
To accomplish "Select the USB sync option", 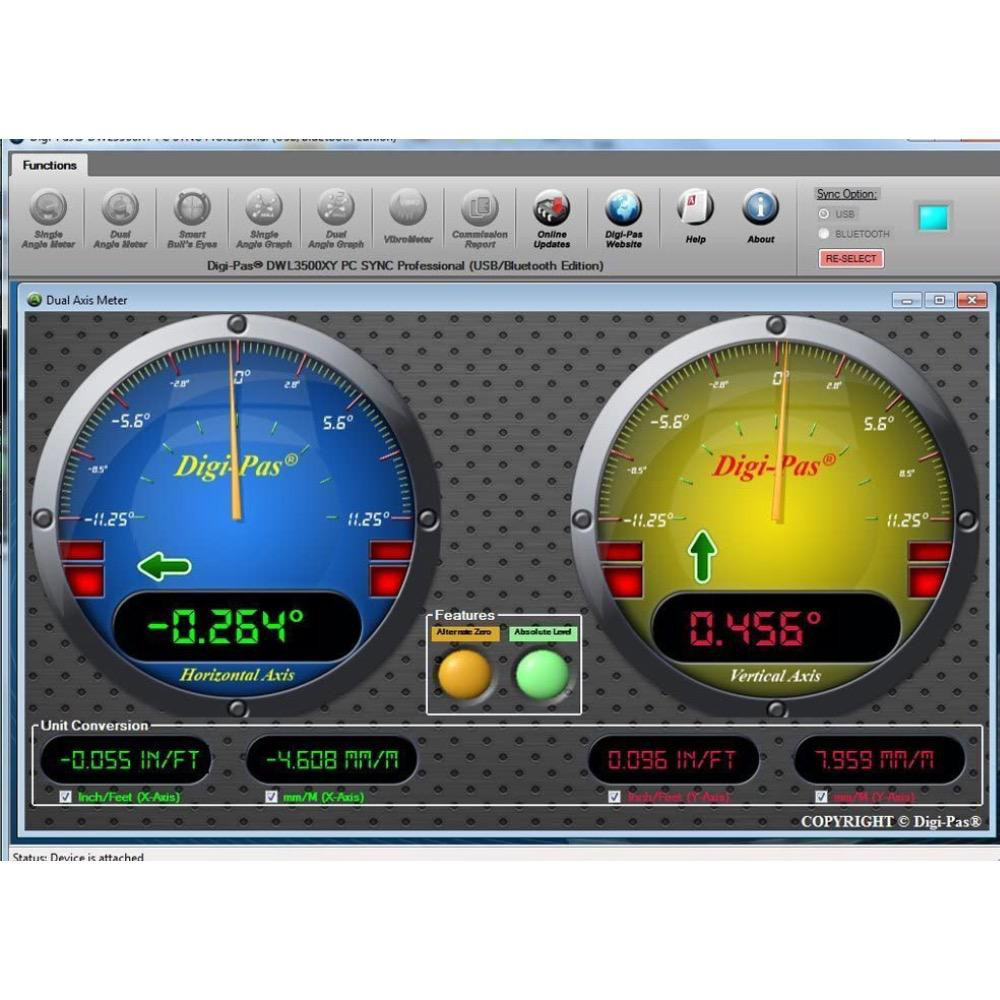I will point(823,213).
